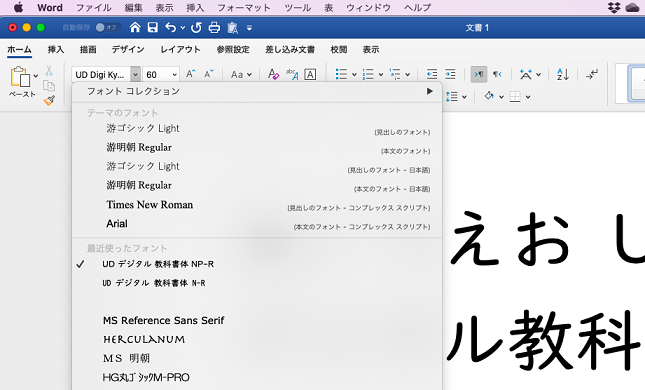
Task: Expand the フォント コレクション submenu arrow
Action: [x=430, y=91]
